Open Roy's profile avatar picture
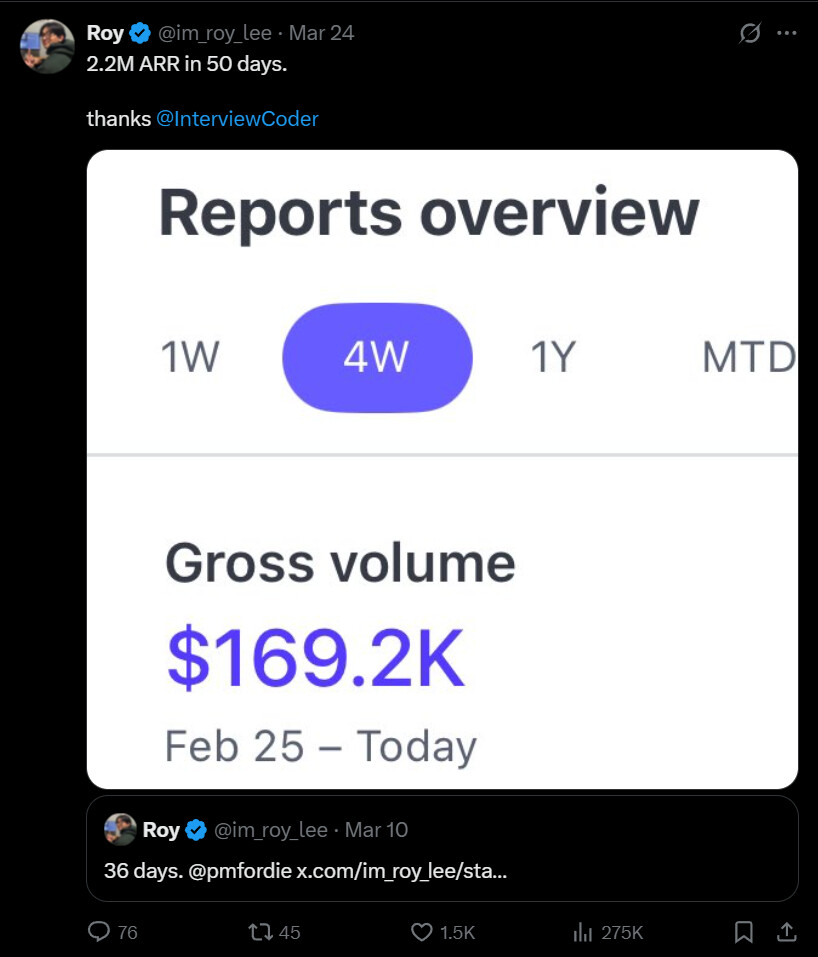818x957 pixels. coord(47,46)
